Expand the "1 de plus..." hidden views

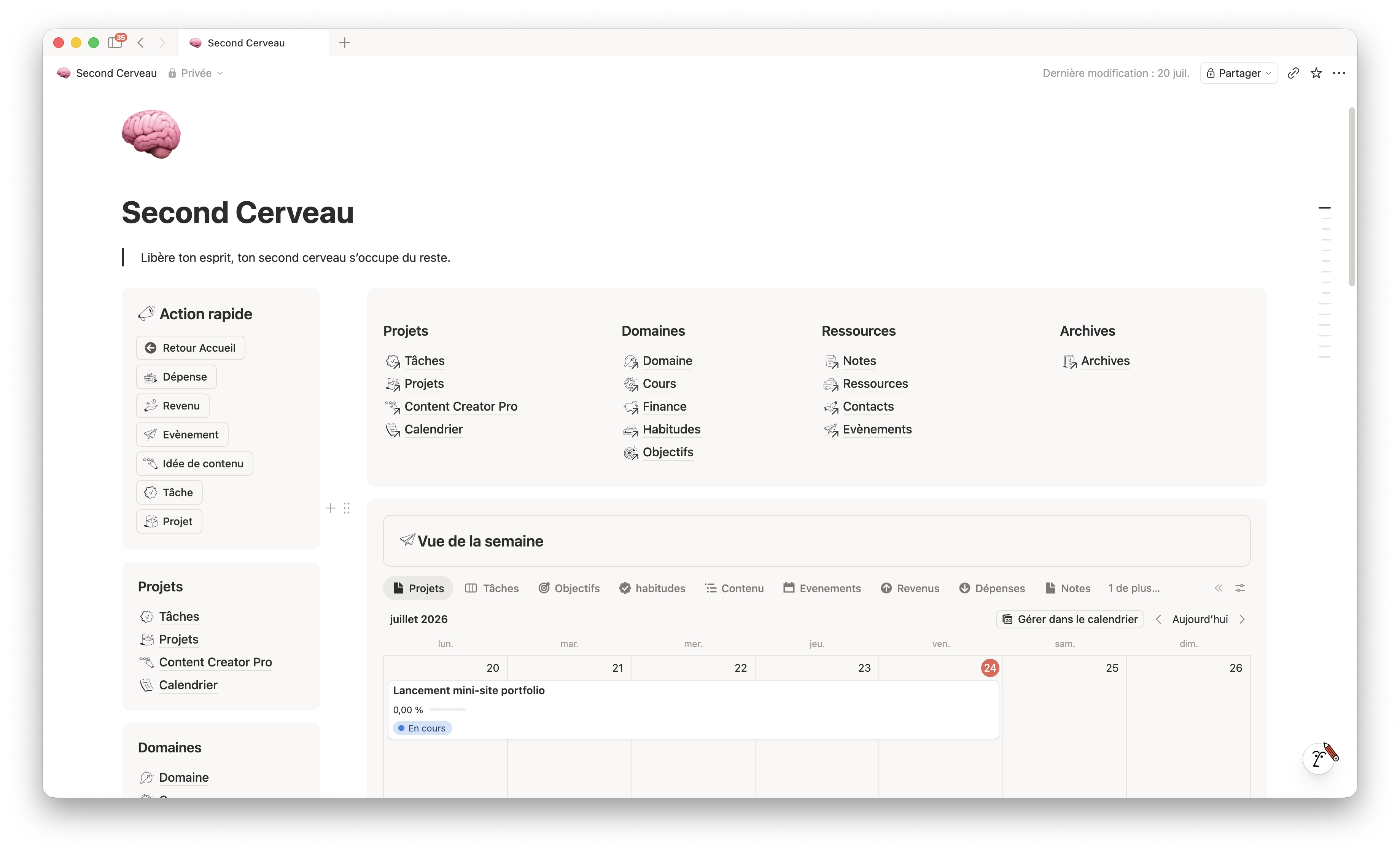pos(1134,588)
